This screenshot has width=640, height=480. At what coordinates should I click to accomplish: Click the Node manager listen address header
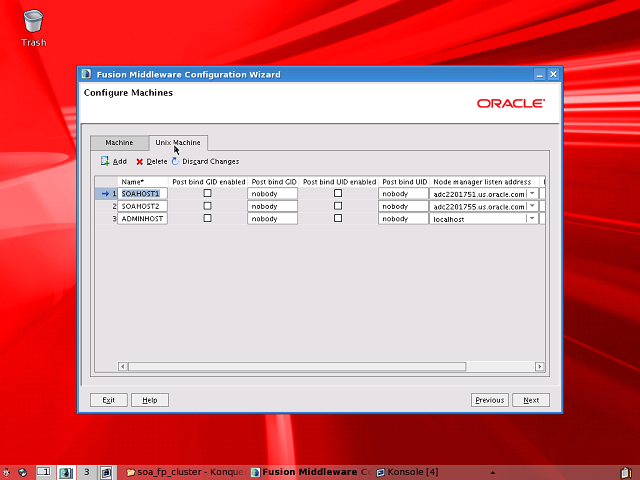coord(482,182)
